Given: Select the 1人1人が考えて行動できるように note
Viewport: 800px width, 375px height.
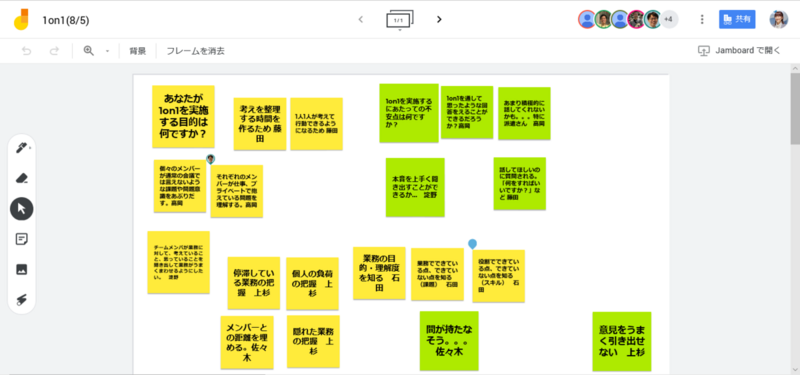Looking at the screenshot, I should tap(316, 124).
